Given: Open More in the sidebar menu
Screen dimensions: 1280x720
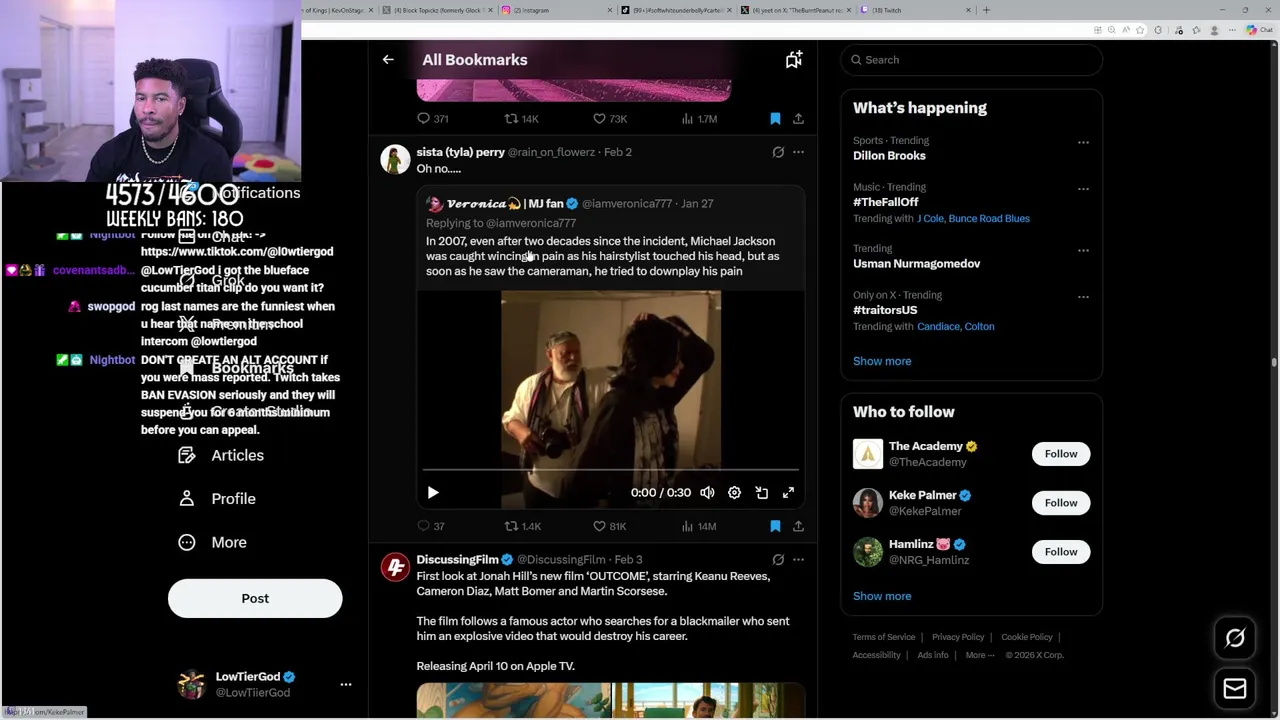Looking at the screenshot, I should (x=212, y=542).
